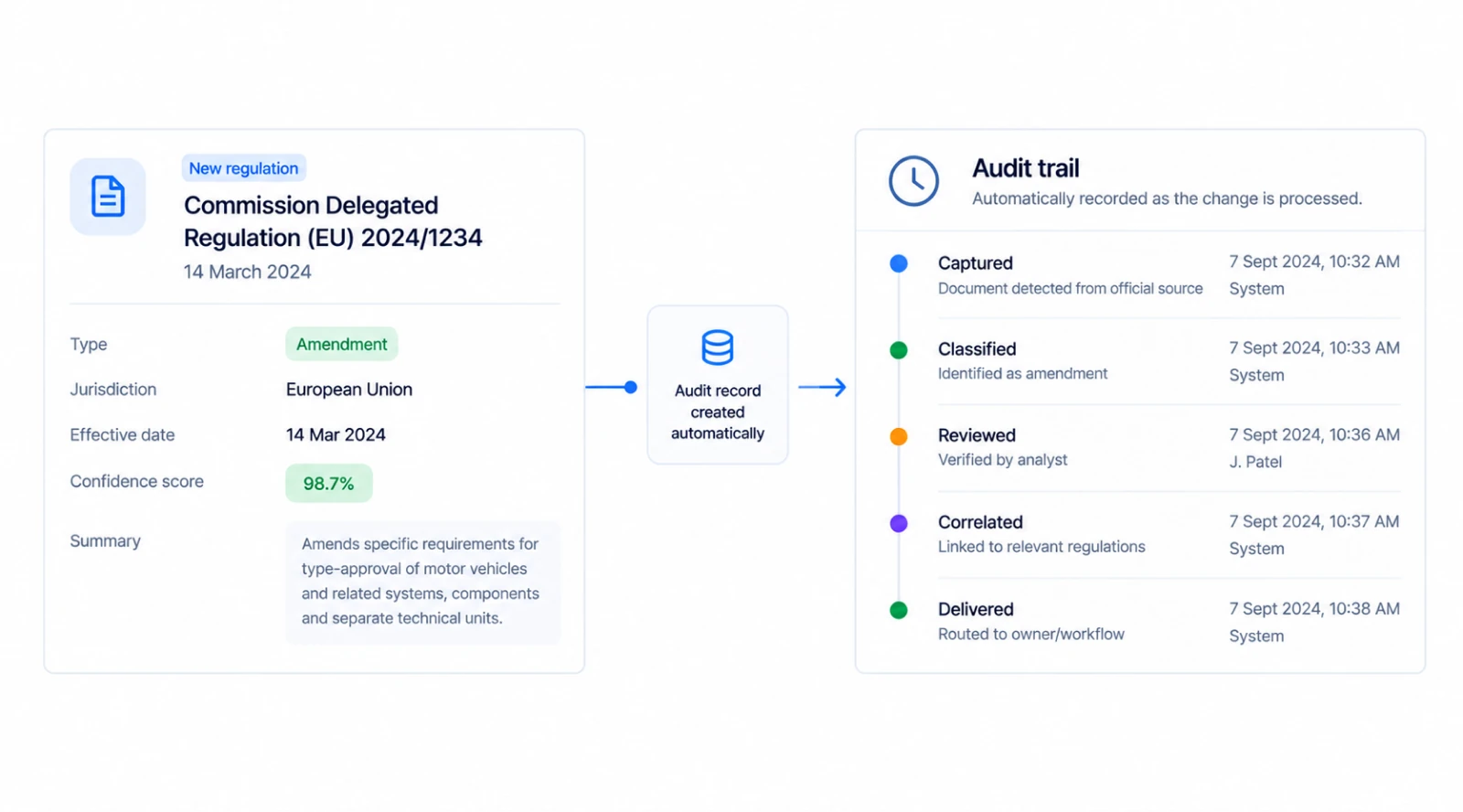Click the Automatically recorded subtitle text
1463x812 pixels.
[x=1167, y=198]
